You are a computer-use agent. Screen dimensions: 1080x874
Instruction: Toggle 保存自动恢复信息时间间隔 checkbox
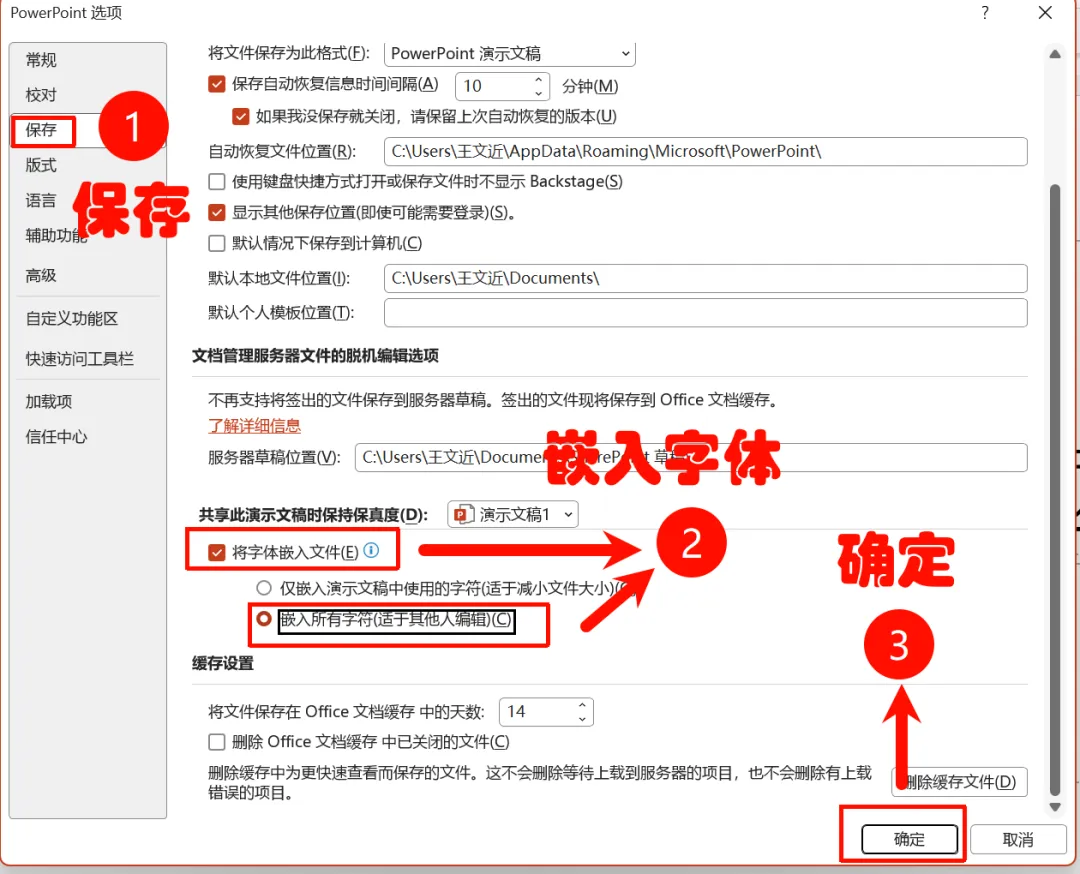(x=217, y=84)
